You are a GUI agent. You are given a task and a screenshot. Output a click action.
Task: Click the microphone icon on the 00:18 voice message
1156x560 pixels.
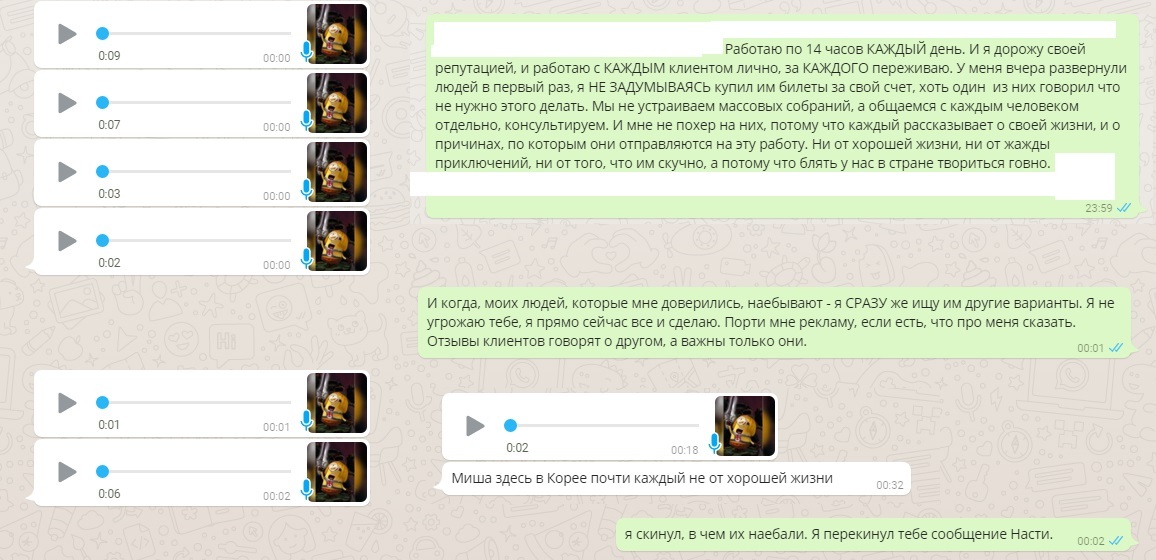coord(715,443)
